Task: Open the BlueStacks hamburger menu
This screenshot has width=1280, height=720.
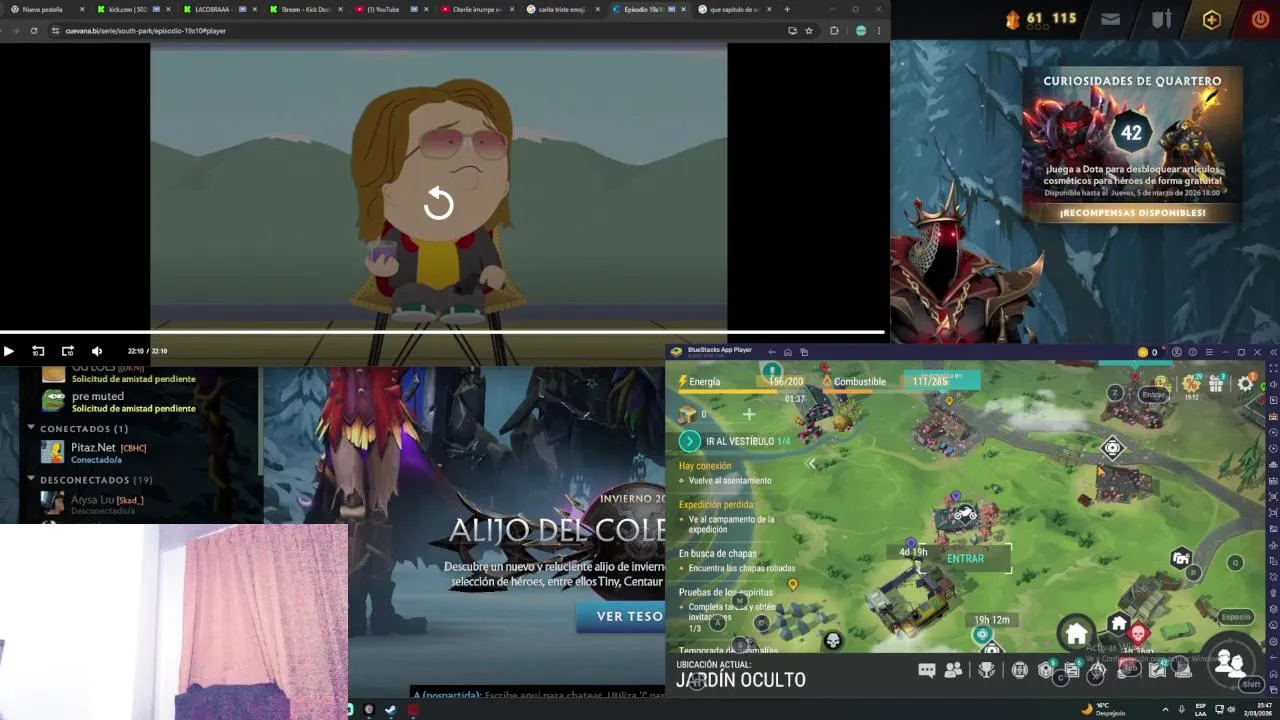Action: pyautogui.click(x=1208, y=352)
